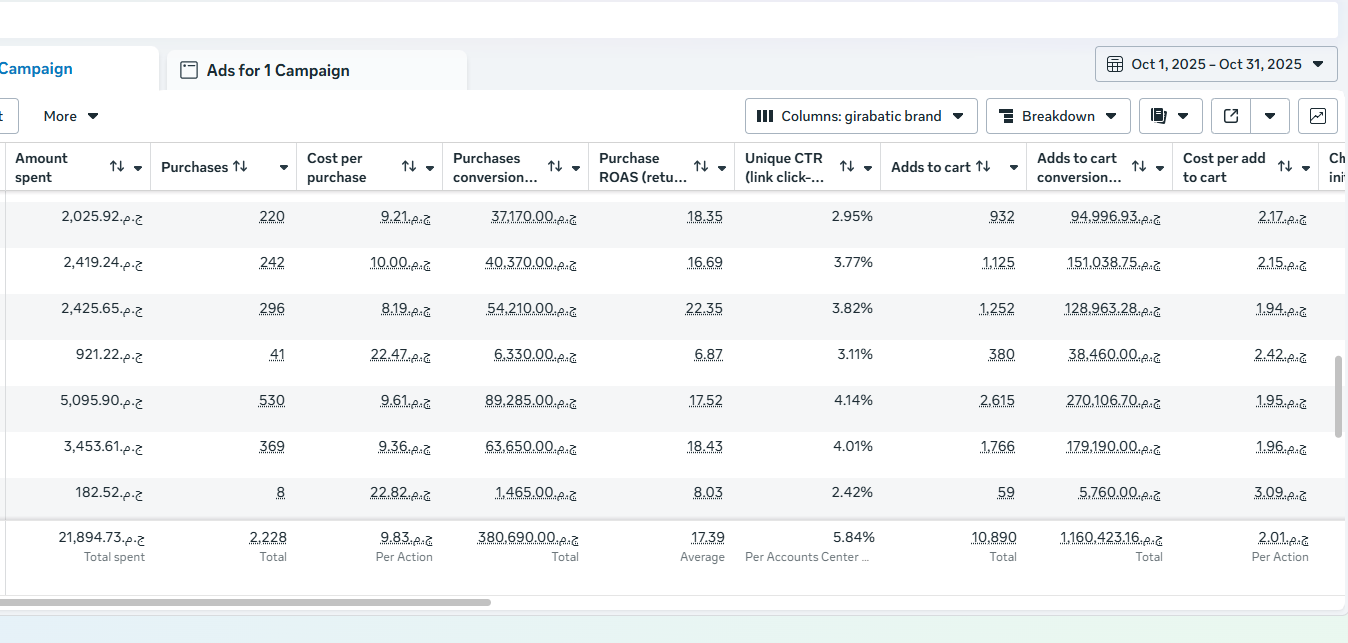The width and height of the screenshot is (1348, 643).
Task: Switch to Ads for 1 Campaign tab
Action: point(277,70)
